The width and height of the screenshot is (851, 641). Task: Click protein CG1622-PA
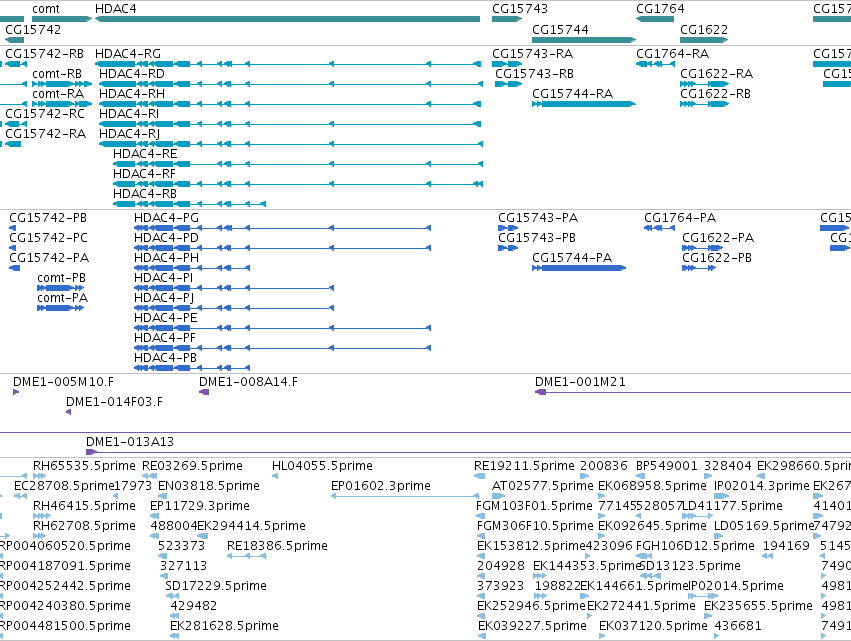[718, 238]
